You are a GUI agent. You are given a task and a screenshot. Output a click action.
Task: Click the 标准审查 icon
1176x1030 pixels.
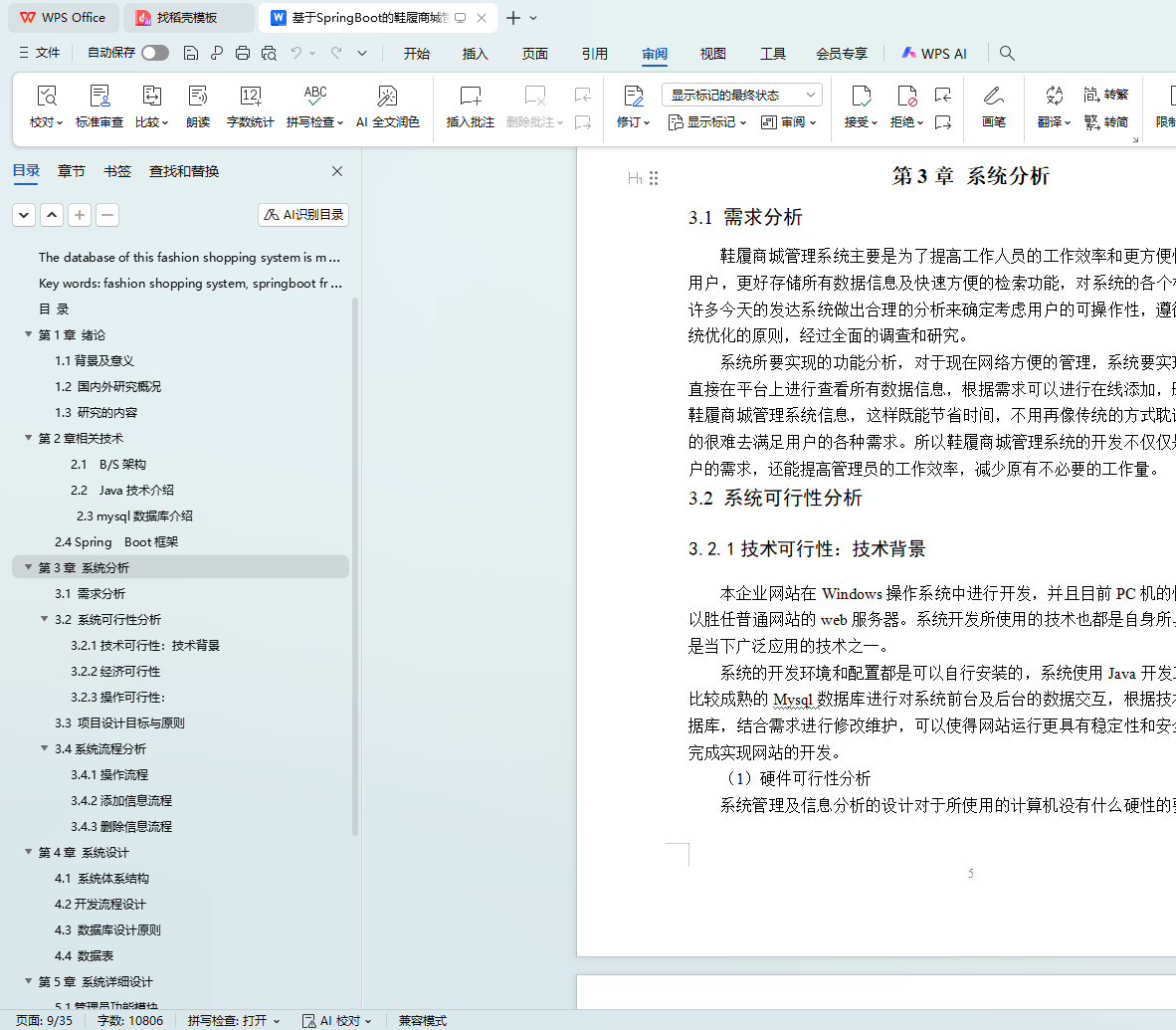click(x=99, y=97)
